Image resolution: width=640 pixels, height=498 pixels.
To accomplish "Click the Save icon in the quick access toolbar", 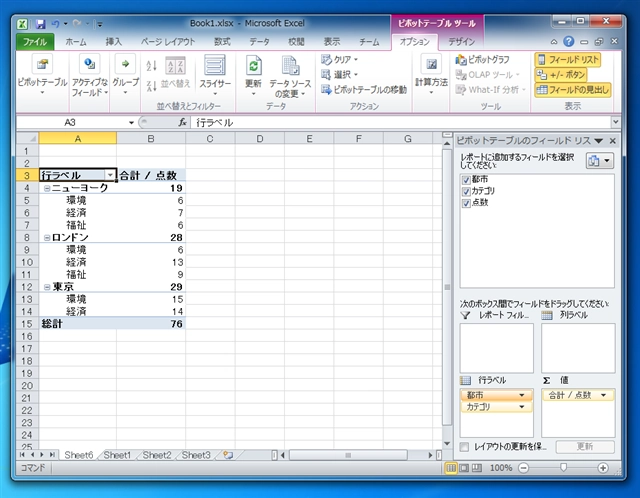I will click(x=40, y=24).
